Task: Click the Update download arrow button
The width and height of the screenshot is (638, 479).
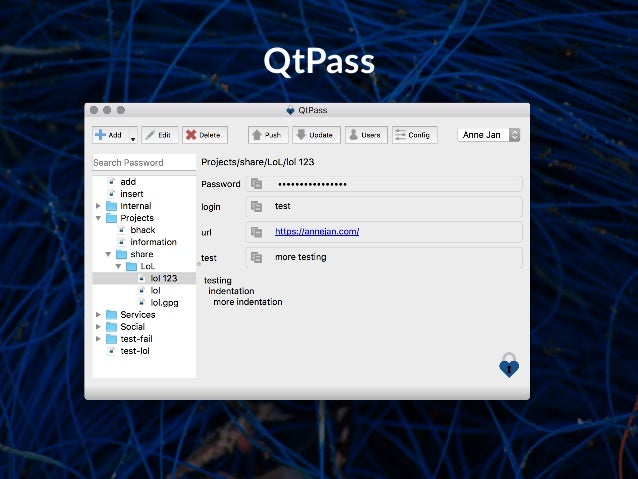Action: 316,135
